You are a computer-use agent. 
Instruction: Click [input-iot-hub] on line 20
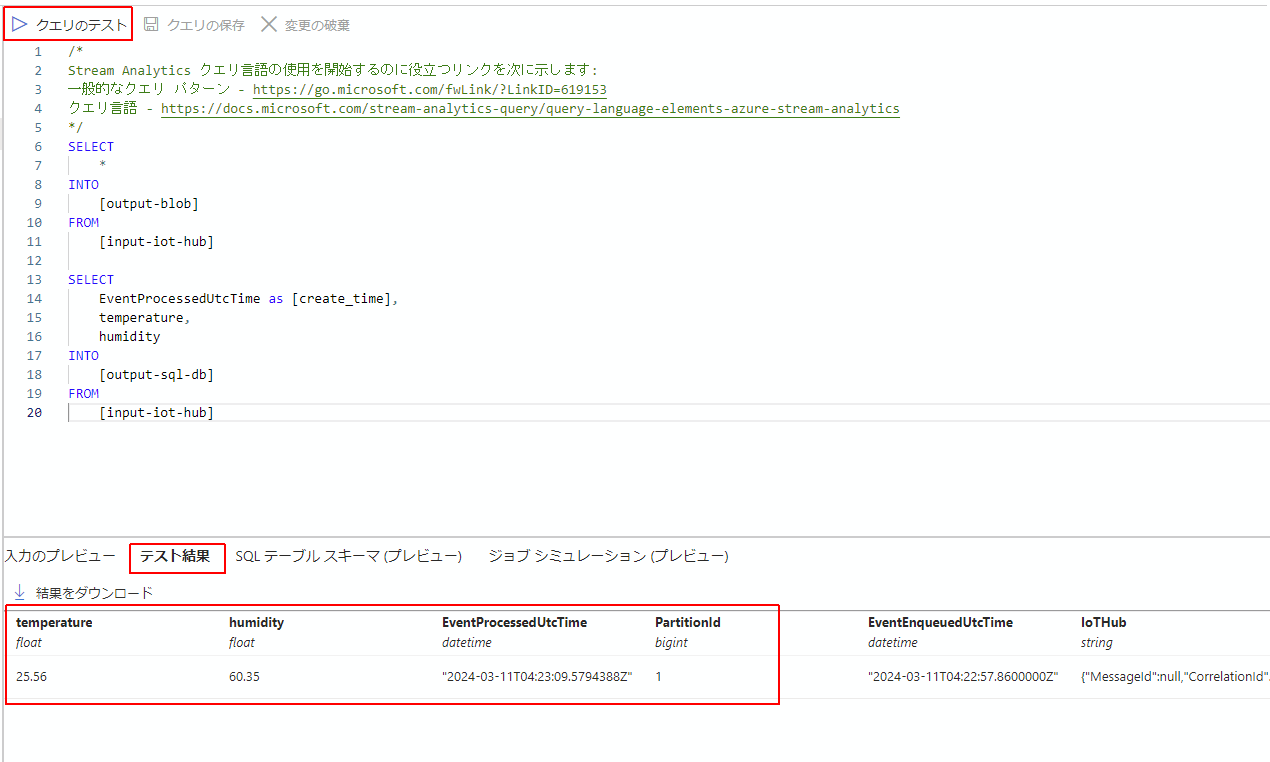coord(156,412)
